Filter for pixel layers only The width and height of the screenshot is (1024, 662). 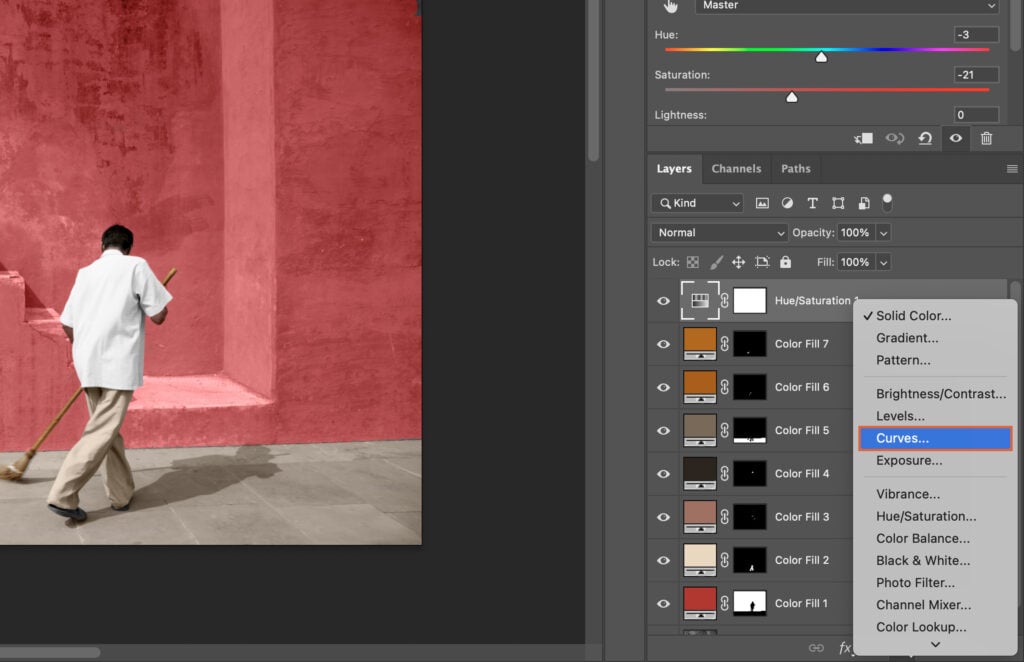click(x=762, y=202)
